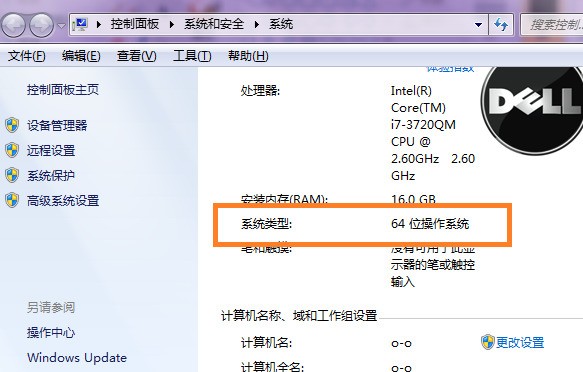Click the shield icon next to 高级系统设置
Image resolution: width=583 pixels, height=372 pixels.
(12, 200)
